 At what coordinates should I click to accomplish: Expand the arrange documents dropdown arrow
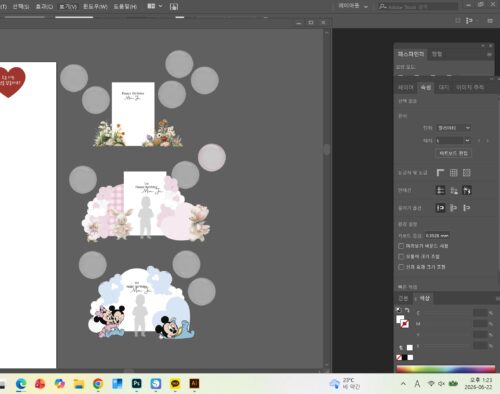160,6
